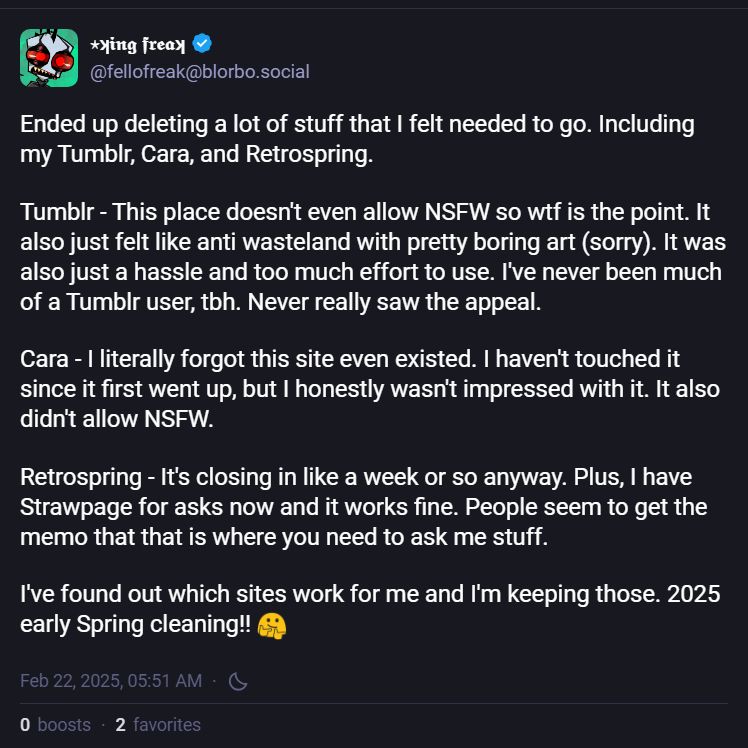Open the Feb 22, 2025 timestamp permalink
The width and height of the screenshot is (748, 748).
[x=111, y=681]
